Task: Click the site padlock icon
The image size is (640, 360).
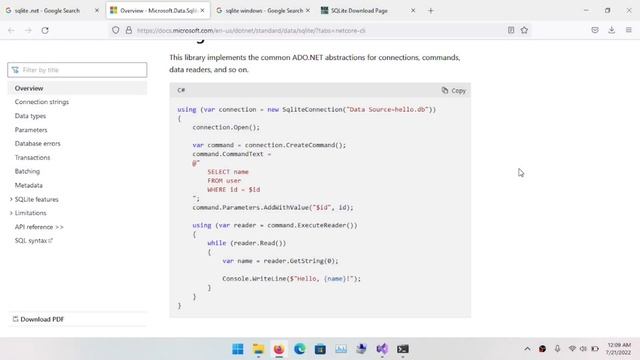Action: pos(129,30)
